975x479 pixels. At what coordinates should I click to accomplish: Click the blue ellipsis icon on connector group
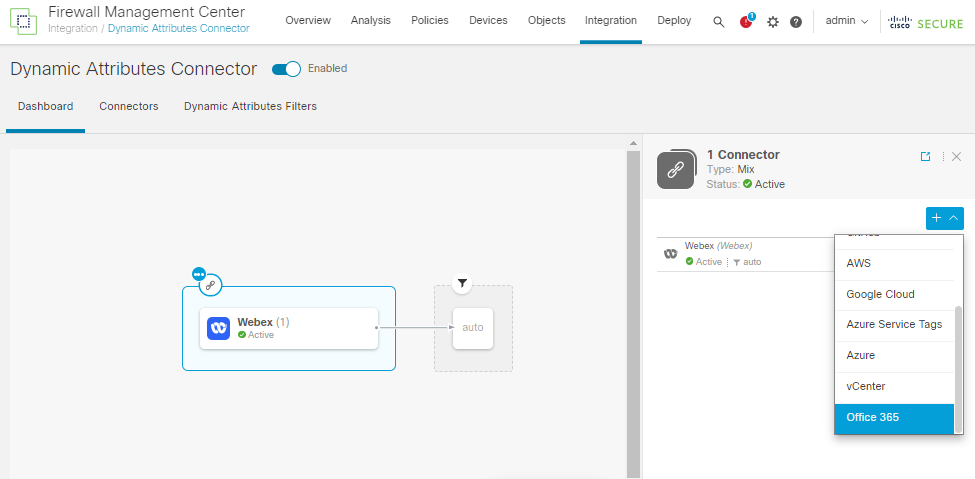tap(198, 274)
